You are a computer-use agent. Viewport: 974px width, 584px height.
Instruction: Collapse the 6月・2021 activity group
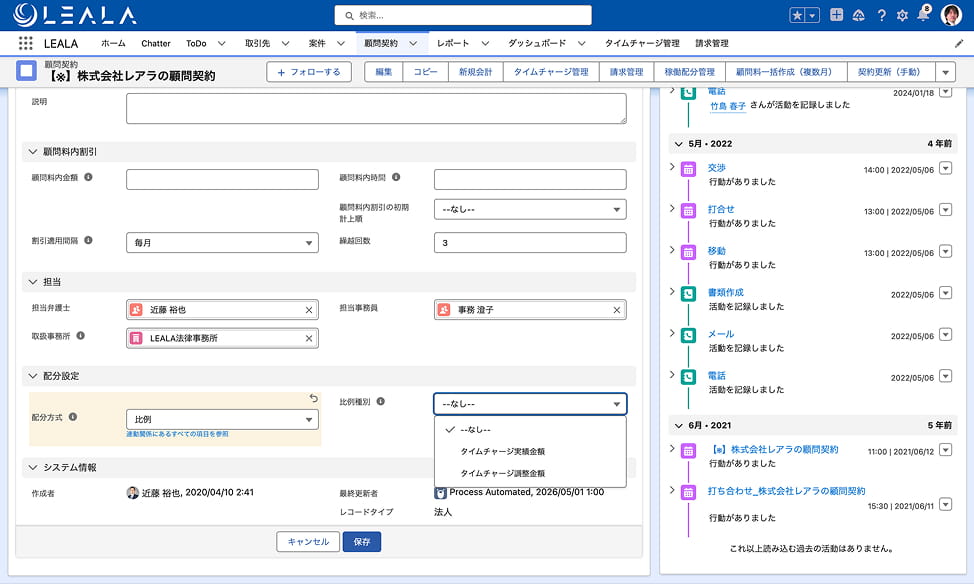(x=678, y=426)
